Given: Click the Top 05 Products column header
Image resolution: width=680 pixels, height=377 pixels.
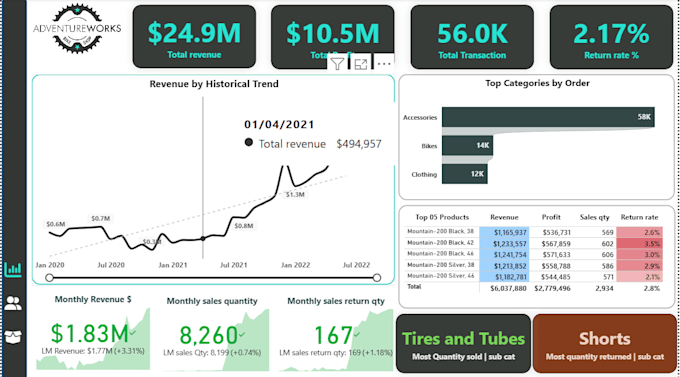Looking at the screenshot, I should [x=442, y=217].
